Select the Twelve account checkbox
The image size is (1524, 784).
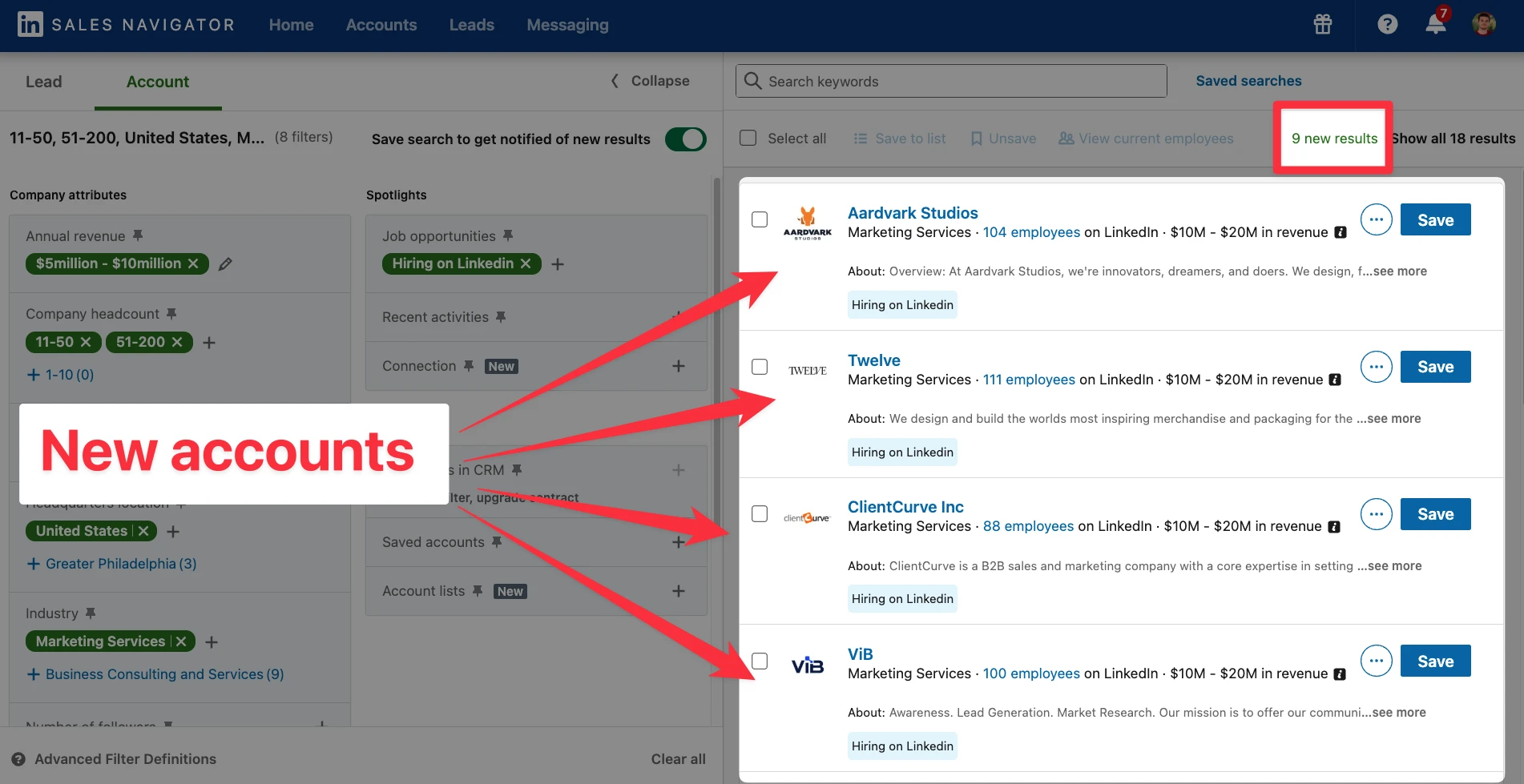point(760,367)
